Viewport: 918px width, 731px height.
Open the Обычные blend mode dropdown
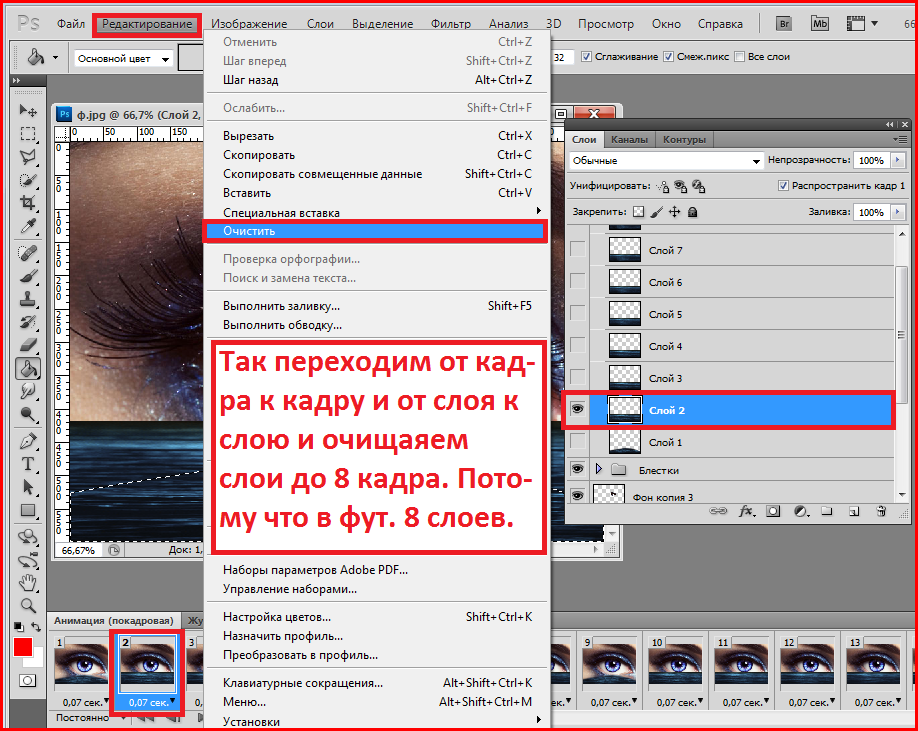(666, 160)
